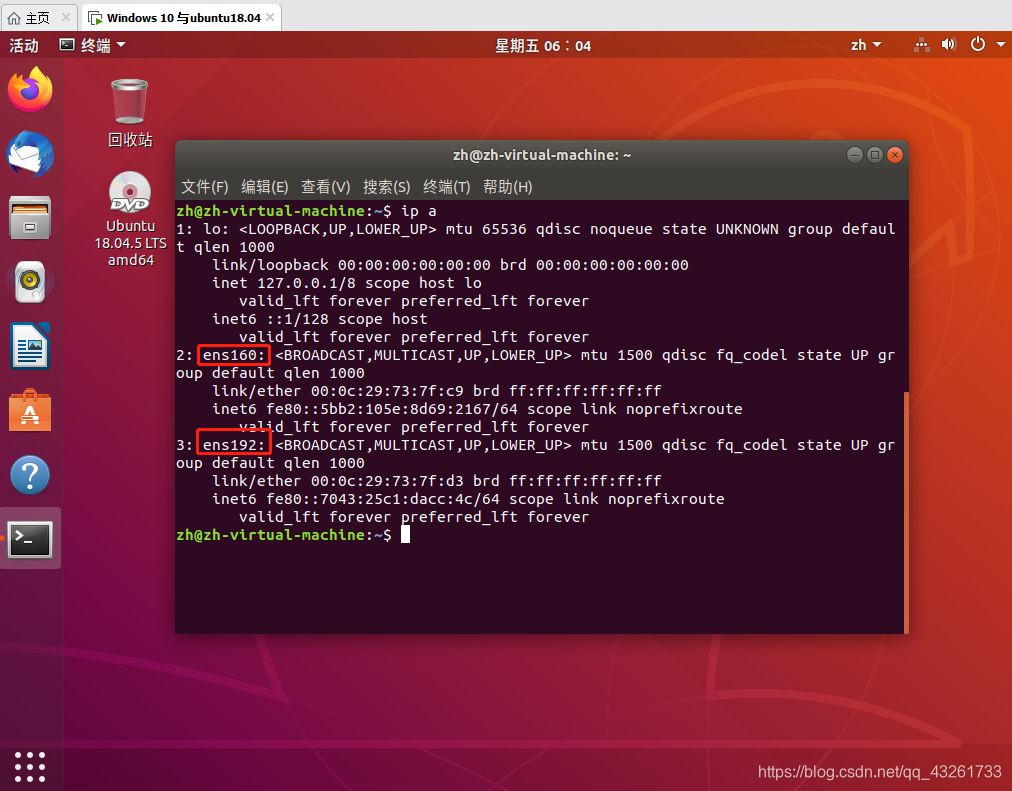1012x791 pixels.
Task: Open the 查看(V) menu
Action: (x=325, y=187)
